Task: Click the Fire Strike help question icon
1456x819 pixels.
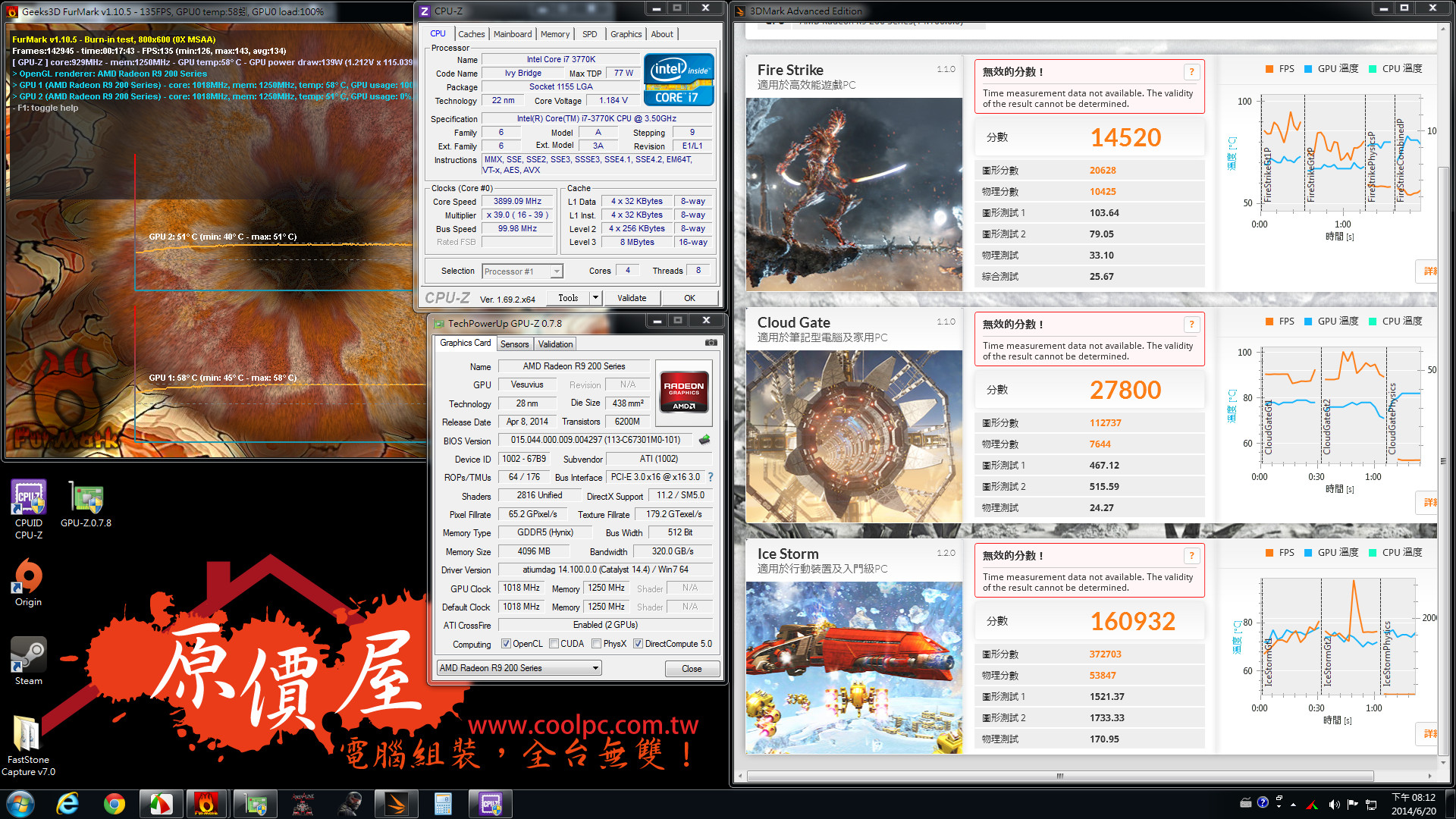Action: coord(1191,72)
